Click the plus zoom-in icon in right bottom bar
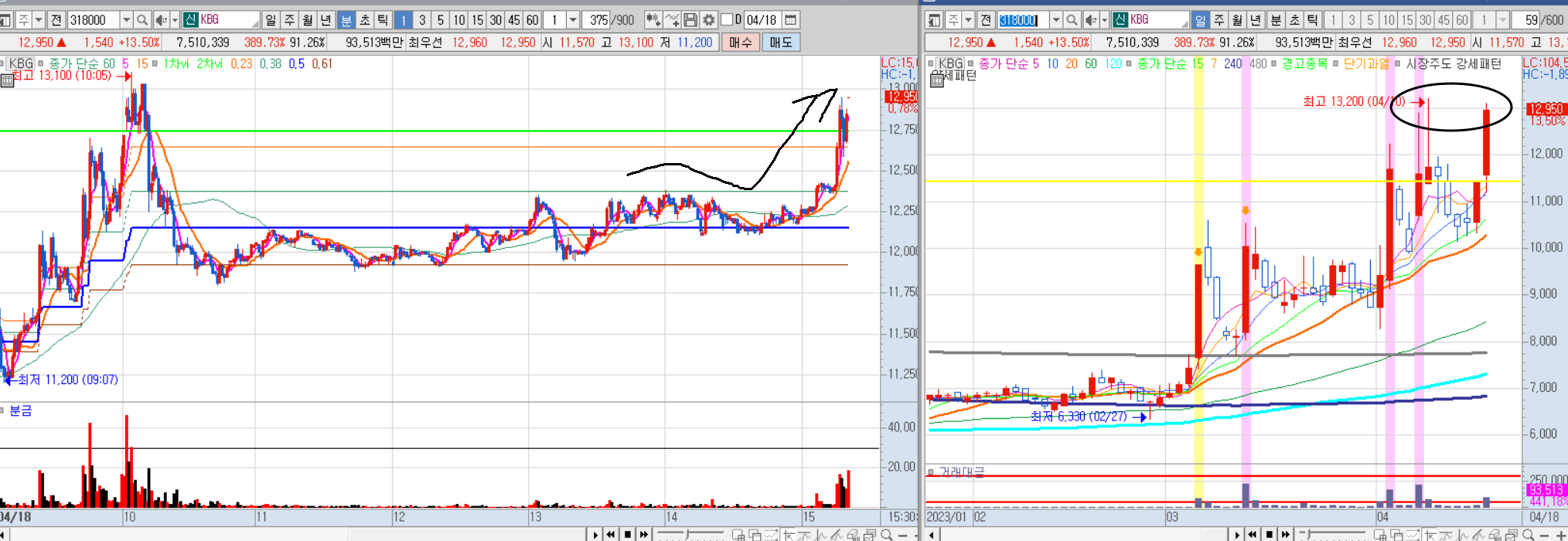 point(1560,535)
